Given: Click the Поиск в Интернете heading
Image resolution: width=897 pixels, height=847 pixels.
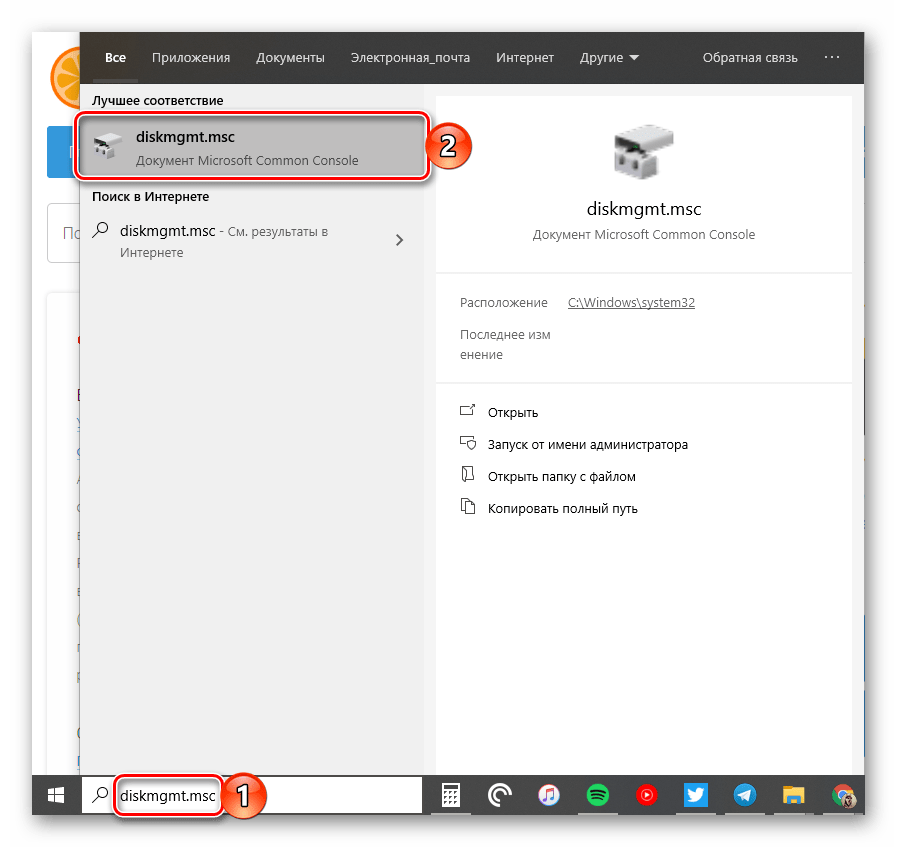Looking at the screenshot, I should [x=150, y=197].
